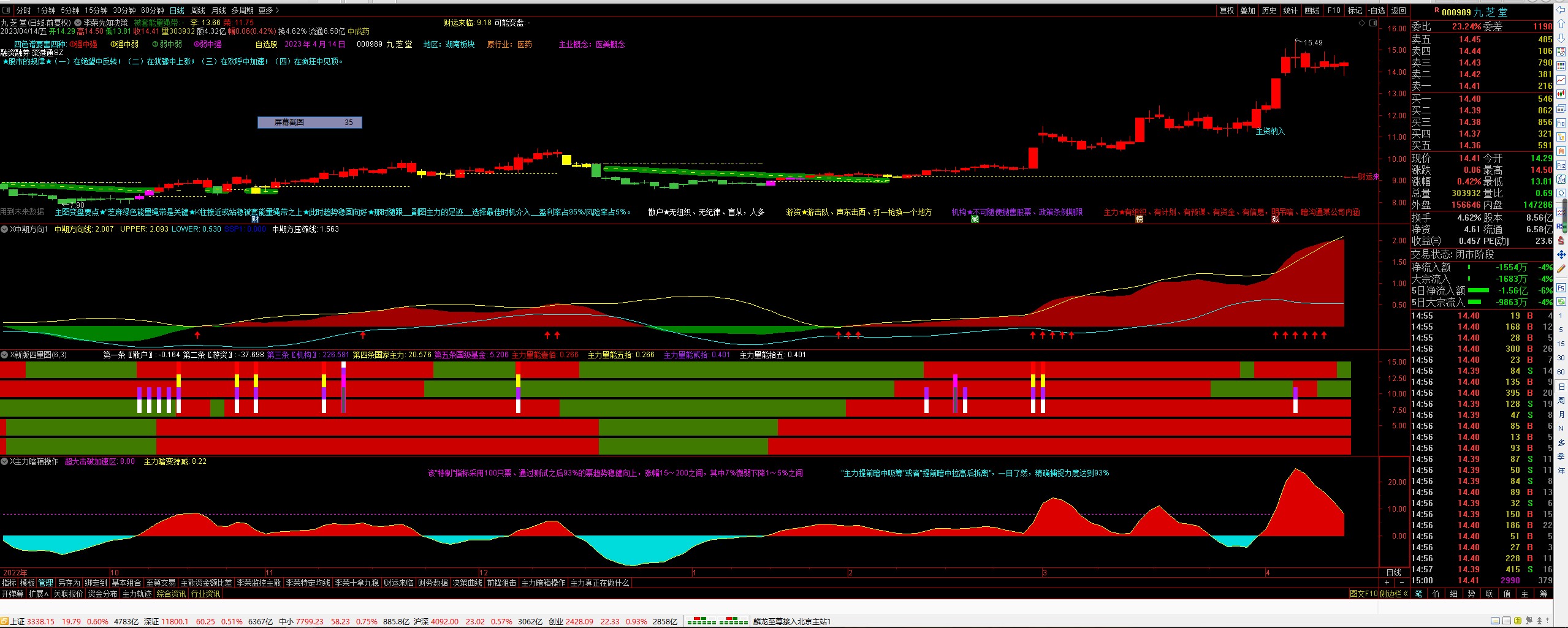
Task: Click the F12 trading icon in right toolbar
Action: click(1561, 166)
